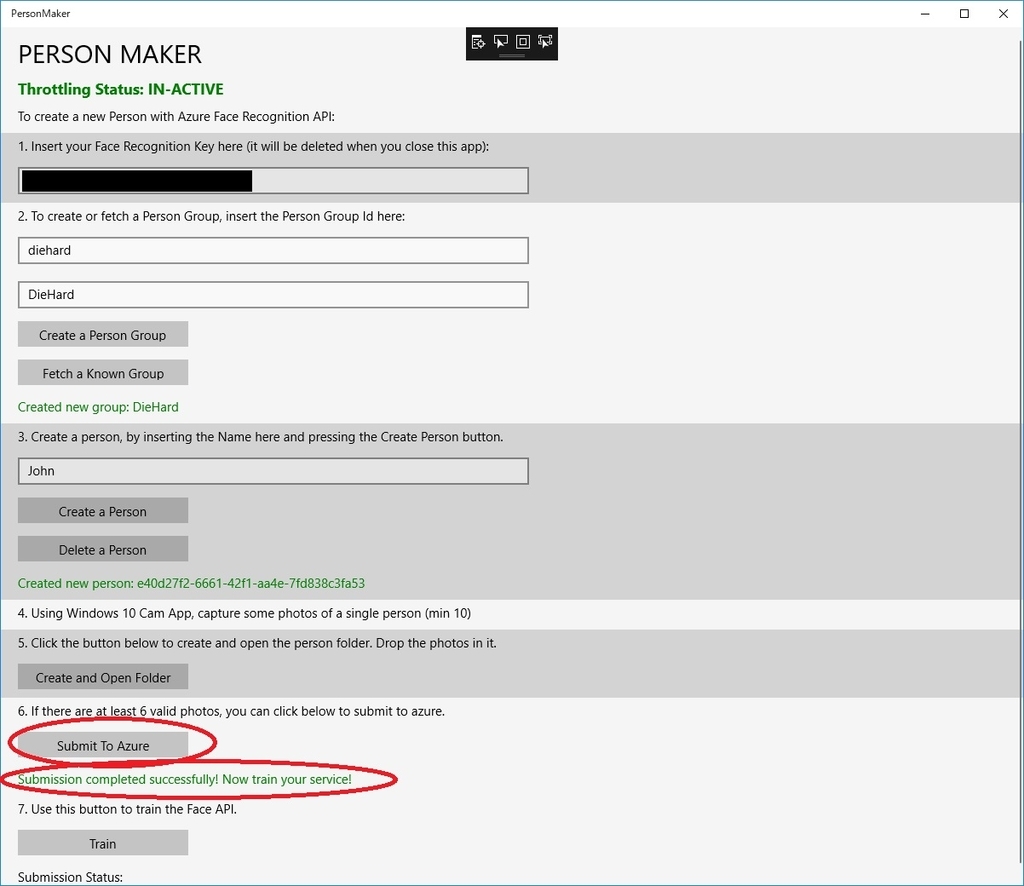Collapse the debug toolbar handle bar
The height and width of the screenshot is (886, 1024).
(512, 56)
